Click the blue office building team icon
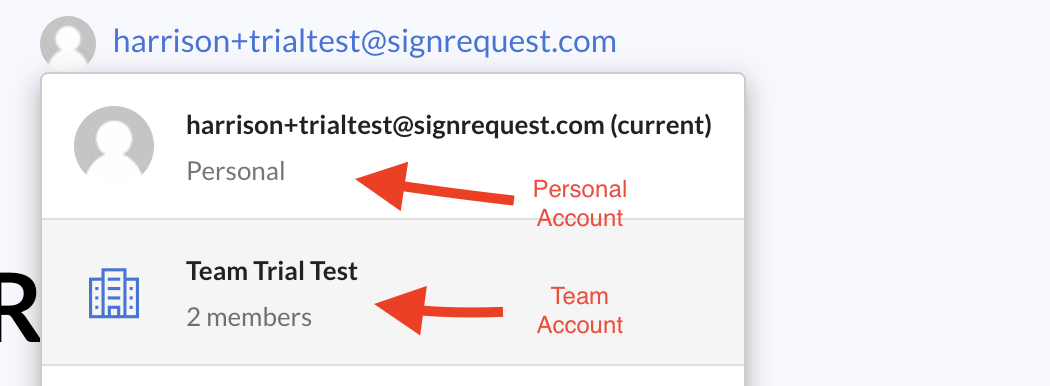Screen dimensions: 1050x386 (114, 293)
